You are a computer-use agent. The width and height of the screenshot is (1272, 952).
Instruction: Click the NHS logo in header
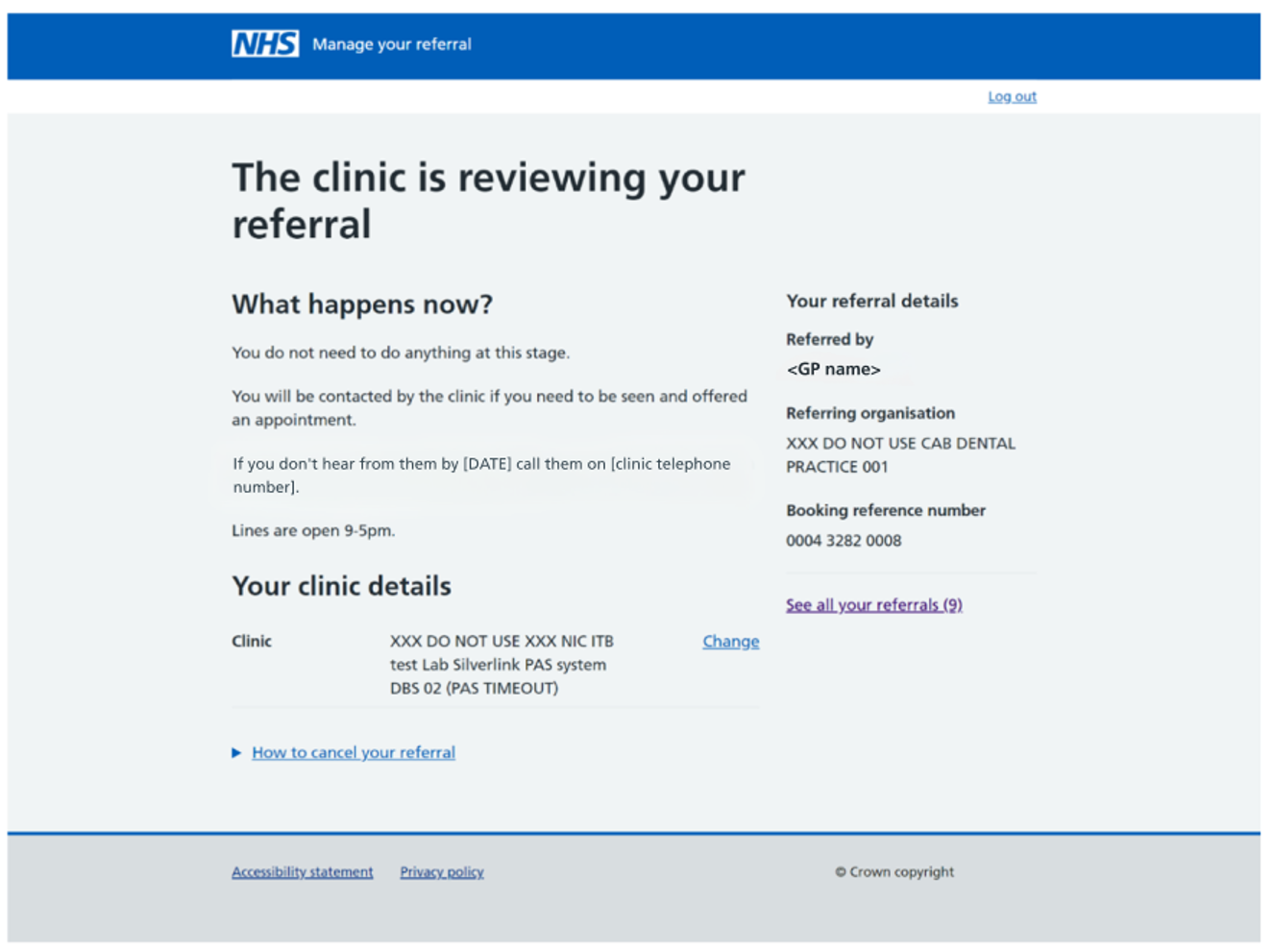265,44
